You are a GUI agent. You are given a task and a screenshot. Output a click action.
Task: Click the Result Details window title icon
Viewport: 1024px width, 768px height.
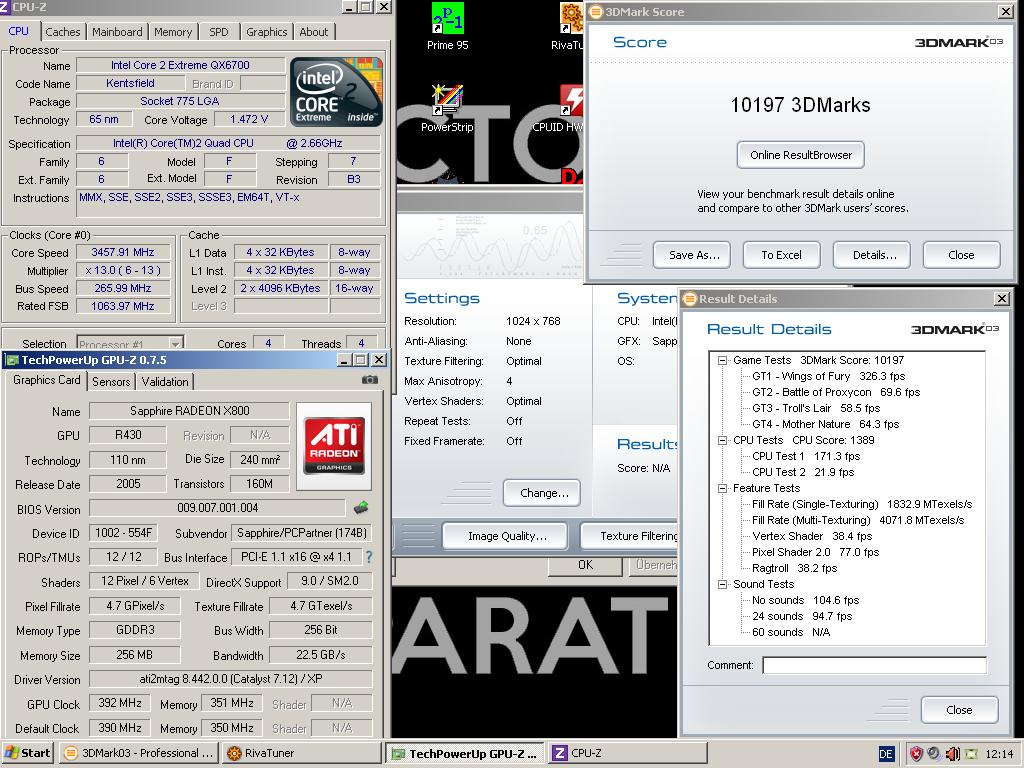690,298
